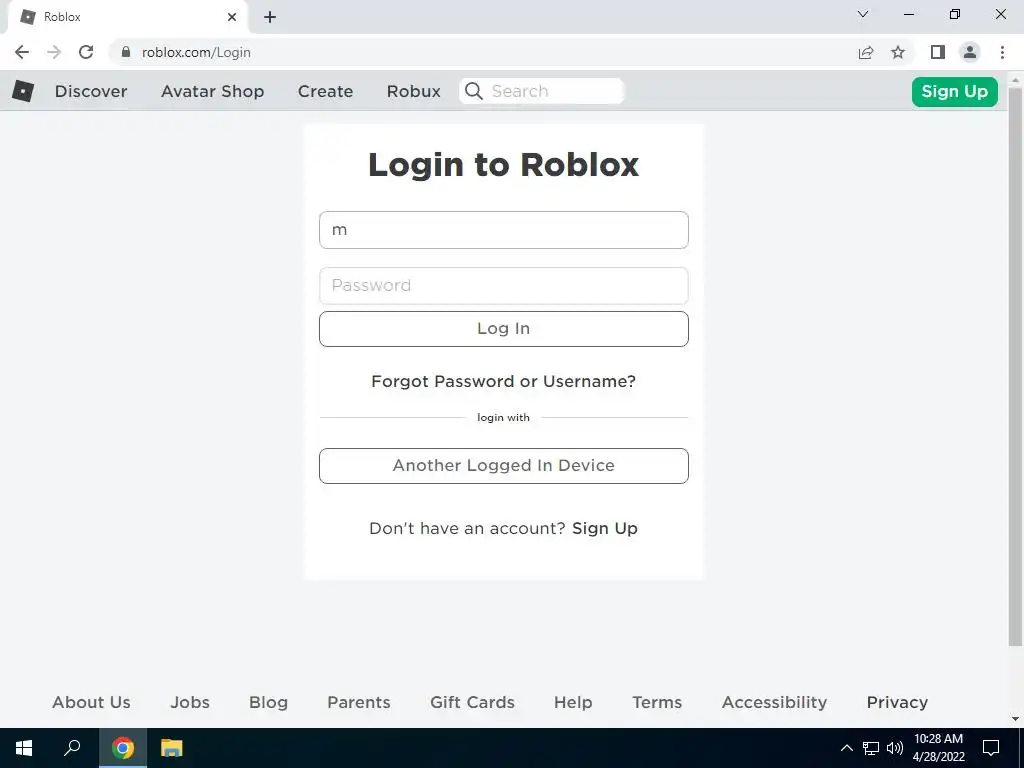Screen dimensions: 1024x768
Task: Open the Terms footer link
Action: point(657,702)
